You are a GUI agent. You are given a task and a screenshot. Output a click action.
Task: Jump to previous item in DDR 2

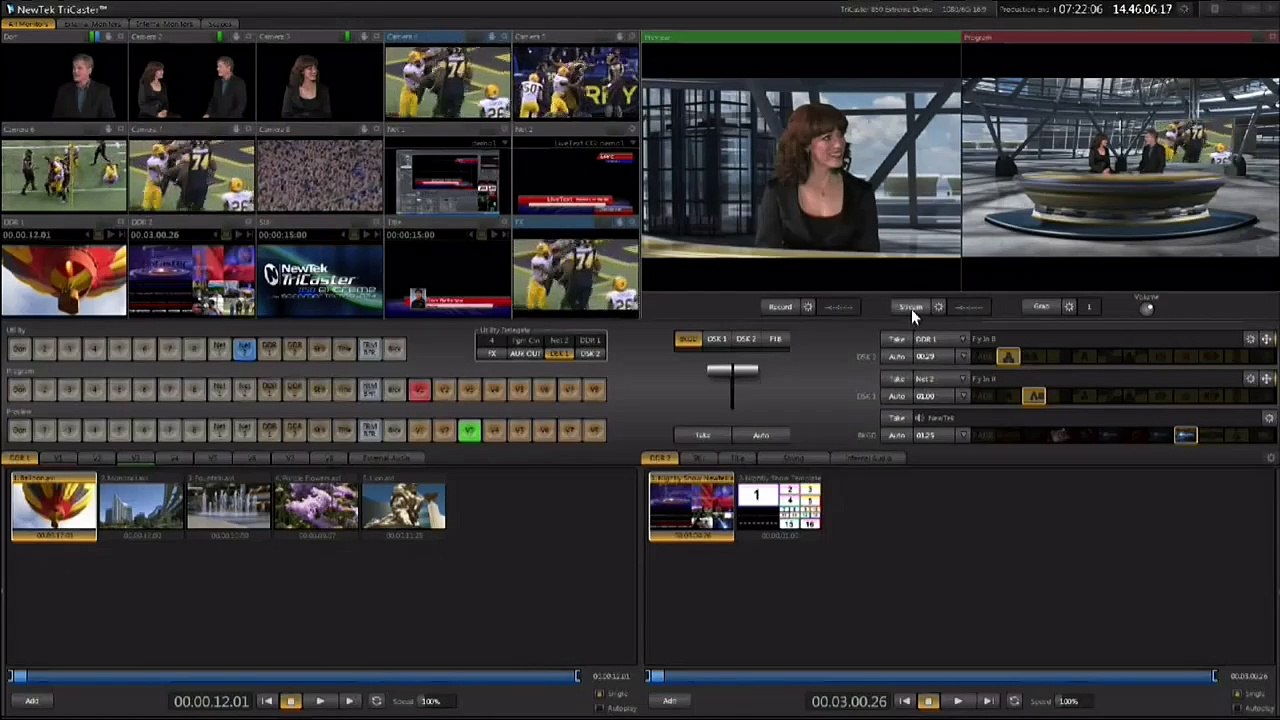point(904,702)
